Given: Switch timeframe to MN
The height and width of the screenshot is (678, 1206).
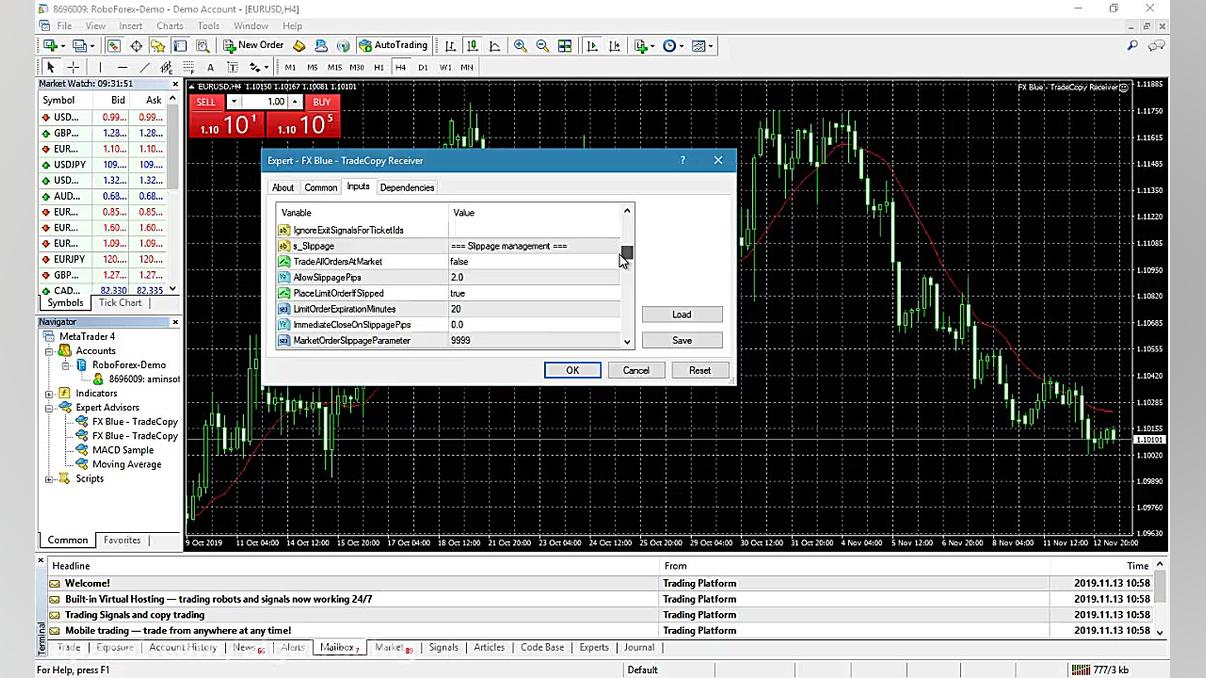Looking at the screenshot, I should [x=467, y=67].
